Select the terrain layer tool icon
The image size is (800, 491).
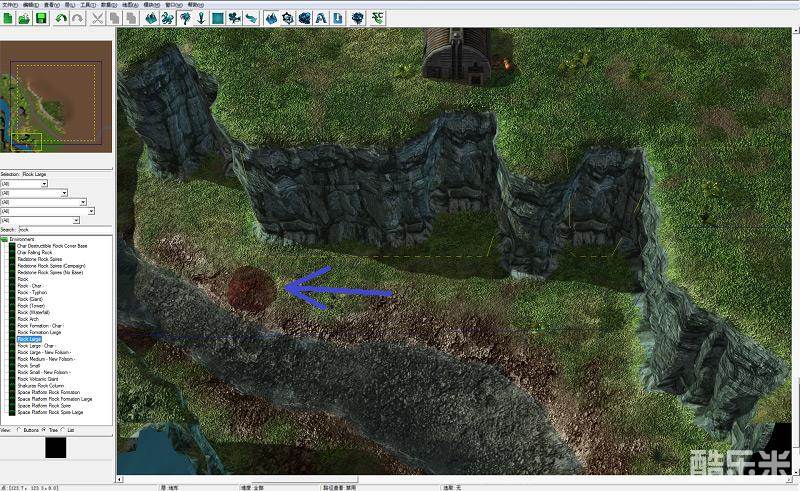150,18
